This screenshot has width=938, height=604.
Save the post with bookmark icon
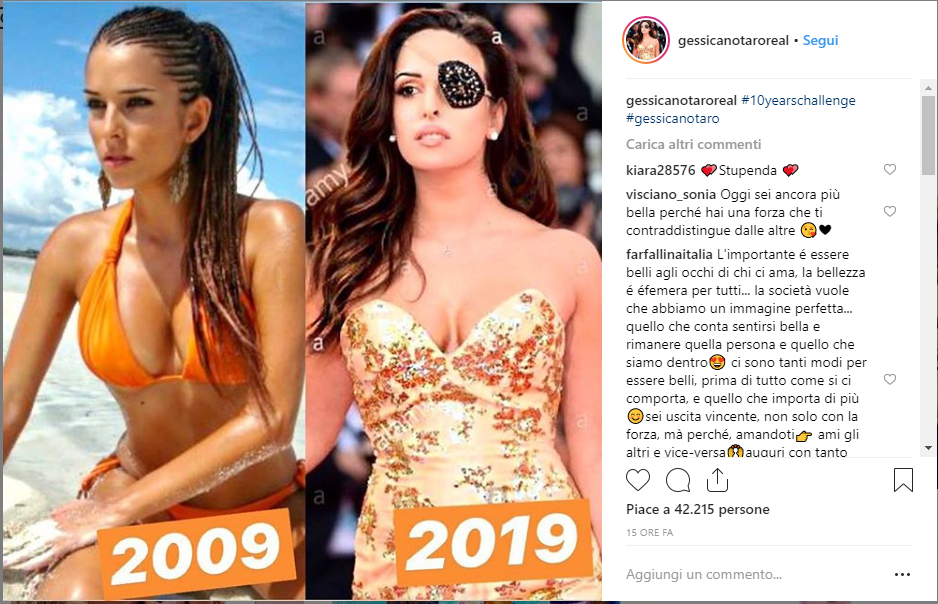[x=903, y=480]
